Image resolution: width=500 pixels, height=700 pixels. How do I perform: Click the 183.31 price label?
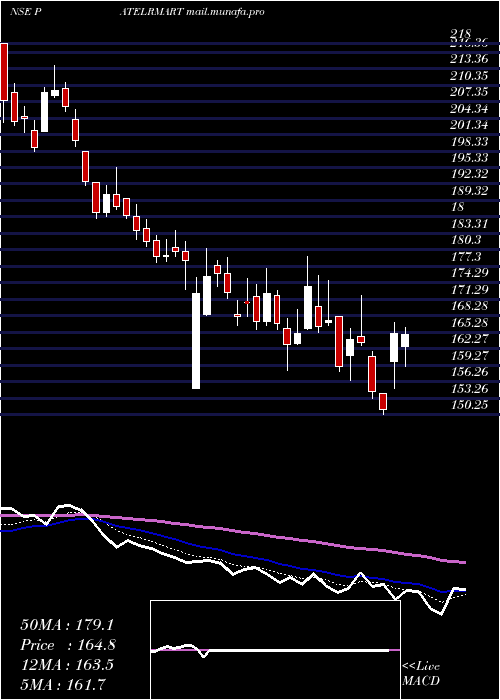coord(469,225)
